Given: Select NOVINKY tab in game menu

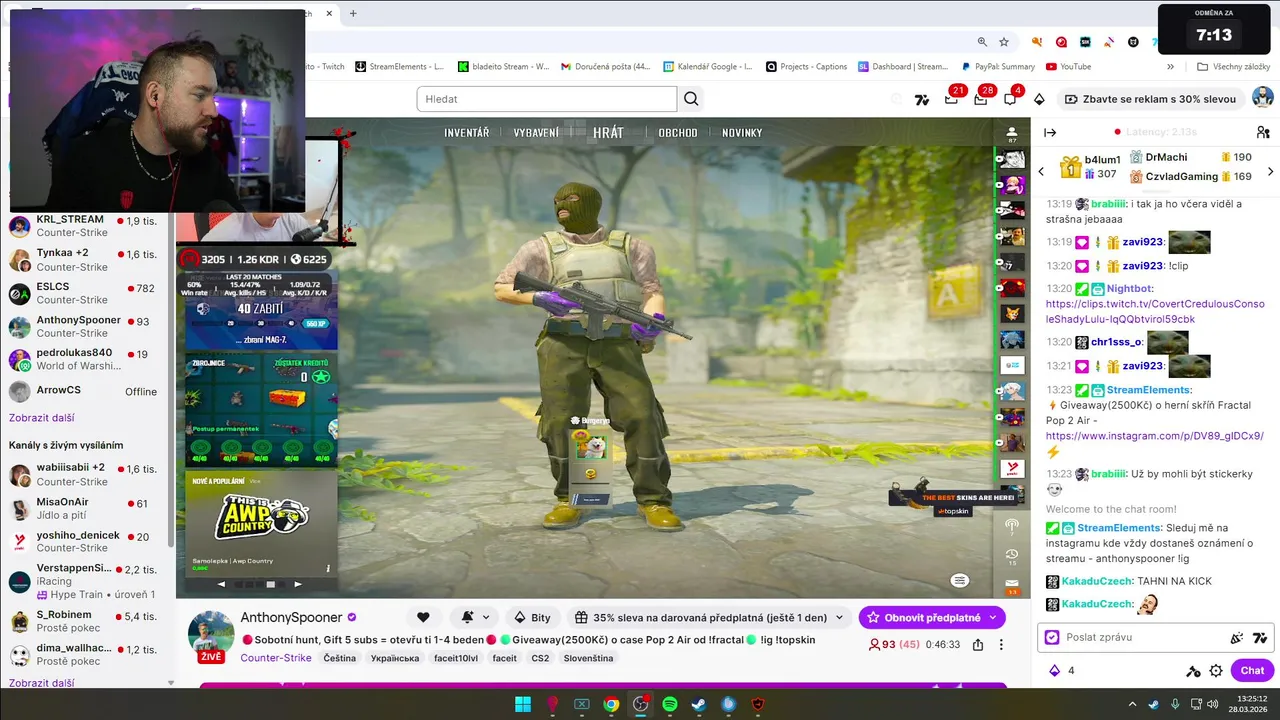Looking at the screenshot, I should [x=742, y=132].
